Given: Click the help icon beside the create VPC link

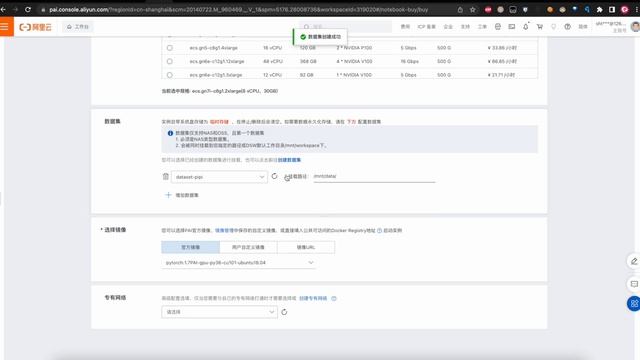Looking at the screenshot, I should [334, 298].
